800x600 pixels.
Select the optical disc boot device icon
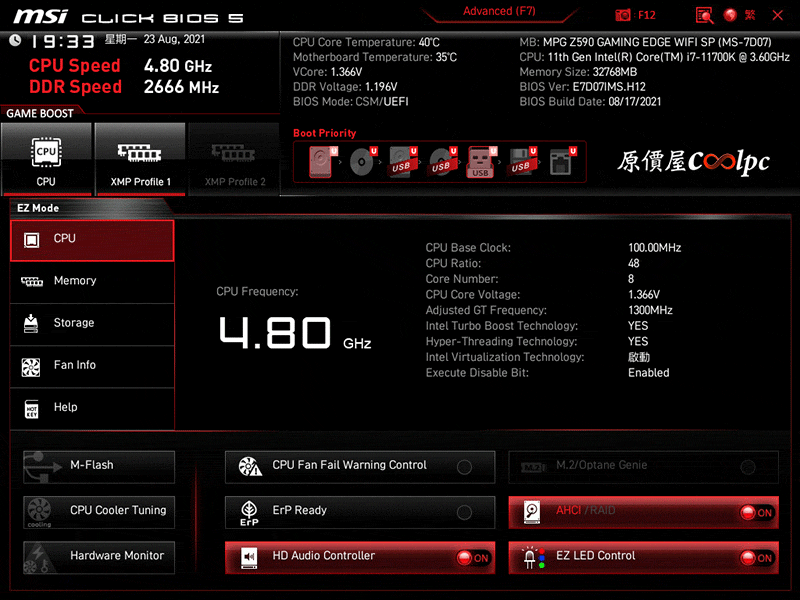361,162
